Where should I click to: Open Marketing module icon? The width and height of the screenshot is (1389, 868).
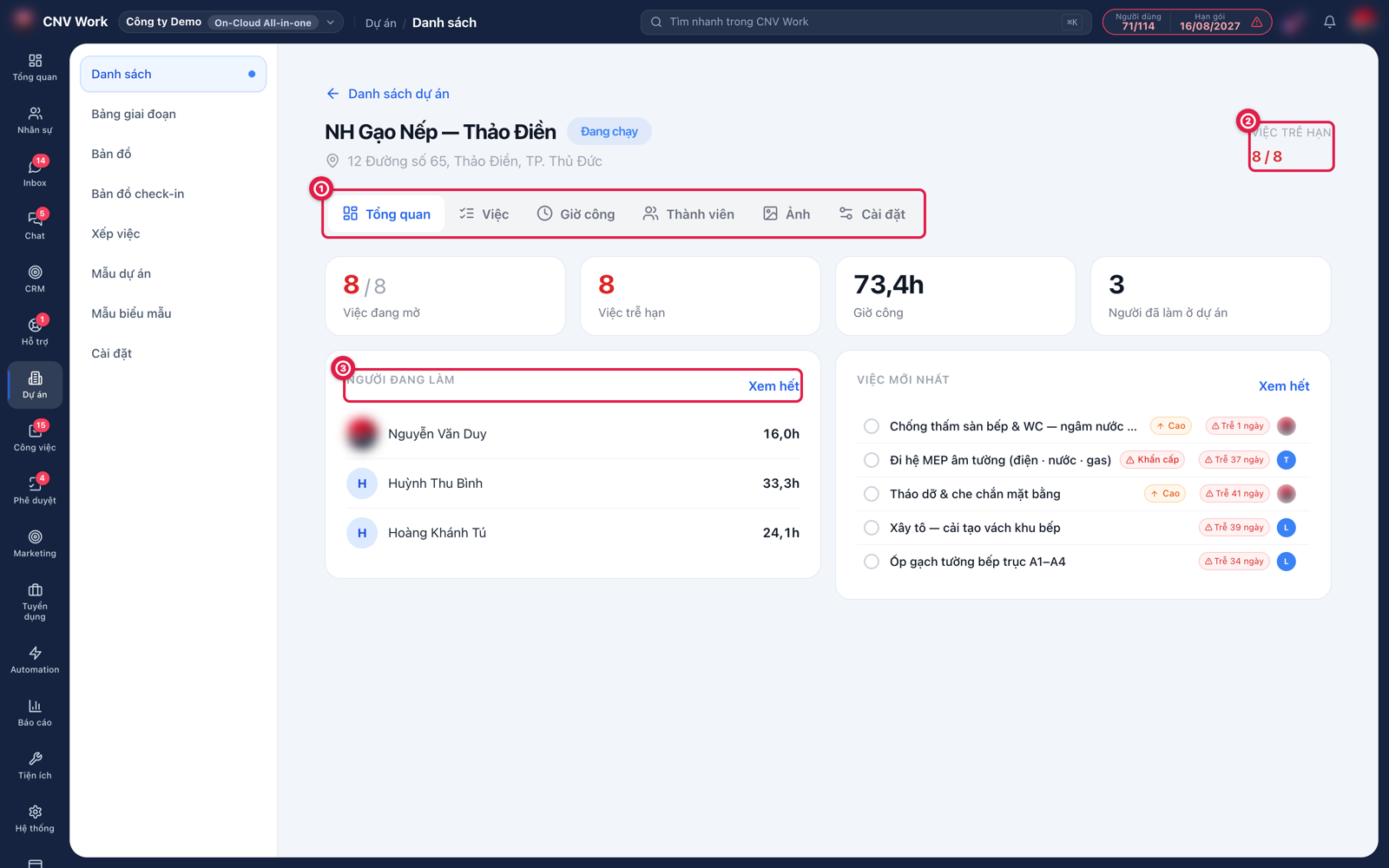35,544
